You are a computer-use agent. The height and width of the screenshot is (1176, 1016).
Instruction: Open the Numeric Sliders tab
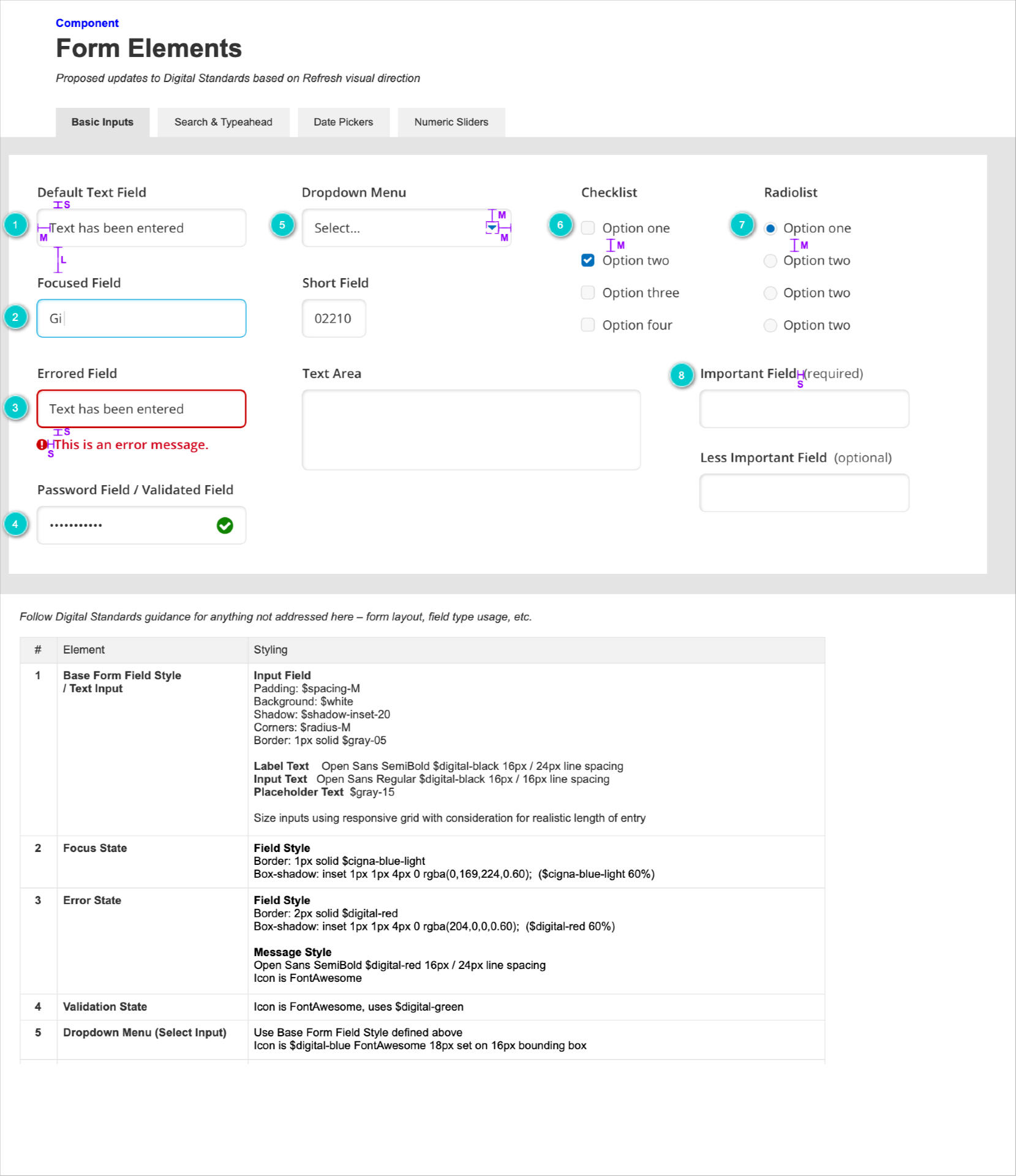pyautogui.click(x=451, y=122)
